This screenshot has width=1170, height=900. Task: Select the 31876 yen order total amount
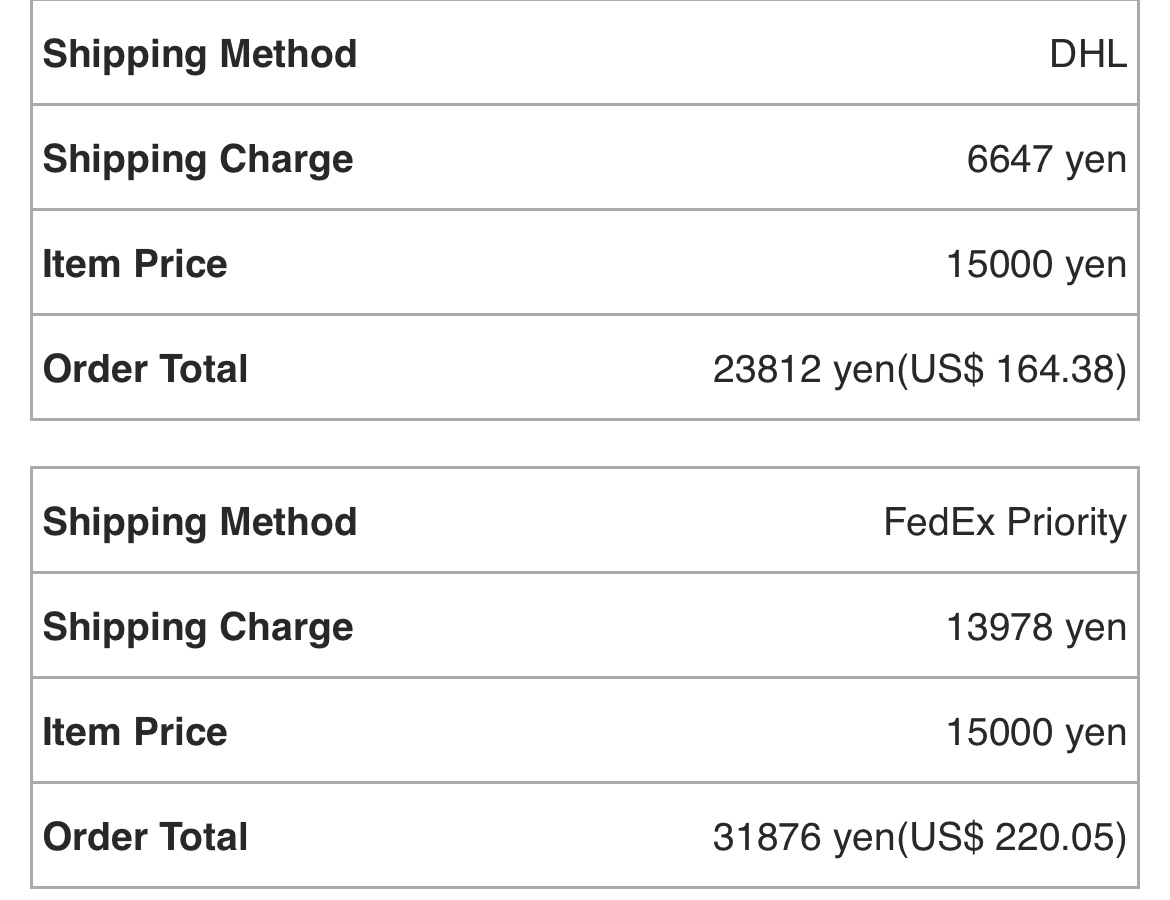coord(802,838)
